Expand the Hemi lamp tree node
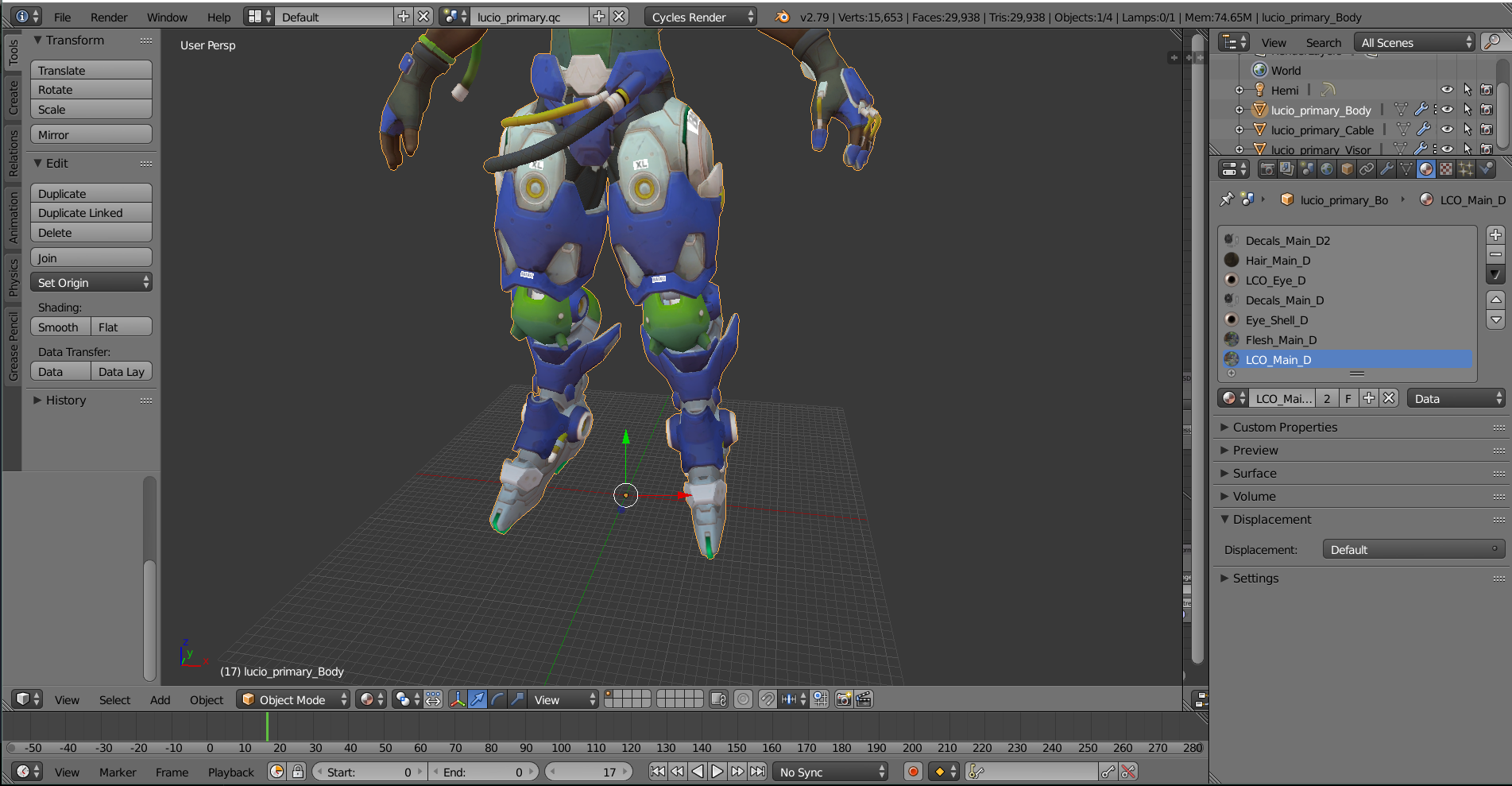Image resolution: width=1512 pixels, height=786 pixels. (1239, 90)
